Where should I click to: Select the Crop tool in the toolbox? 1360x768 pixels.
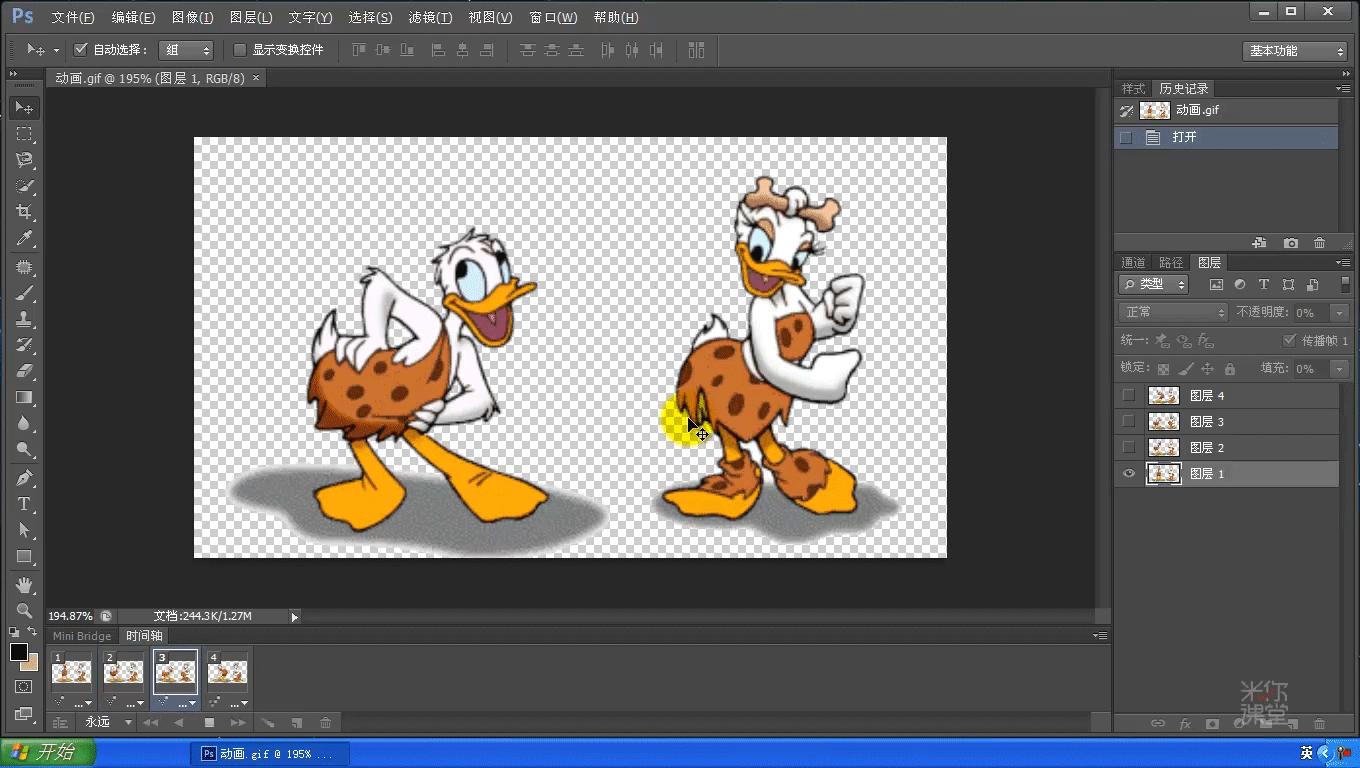[24, 212]
